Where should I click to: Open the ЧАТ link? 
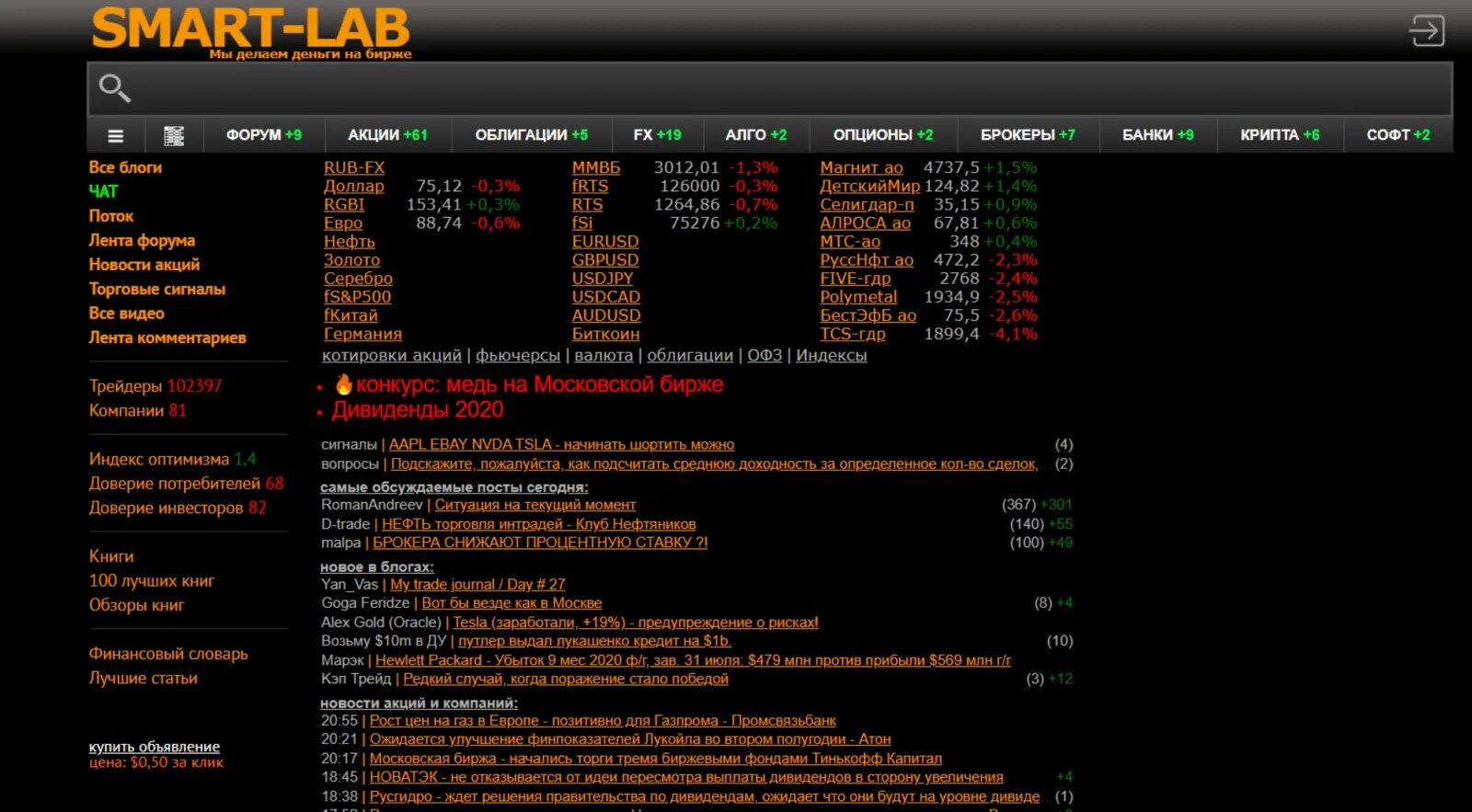pos(103,191)
